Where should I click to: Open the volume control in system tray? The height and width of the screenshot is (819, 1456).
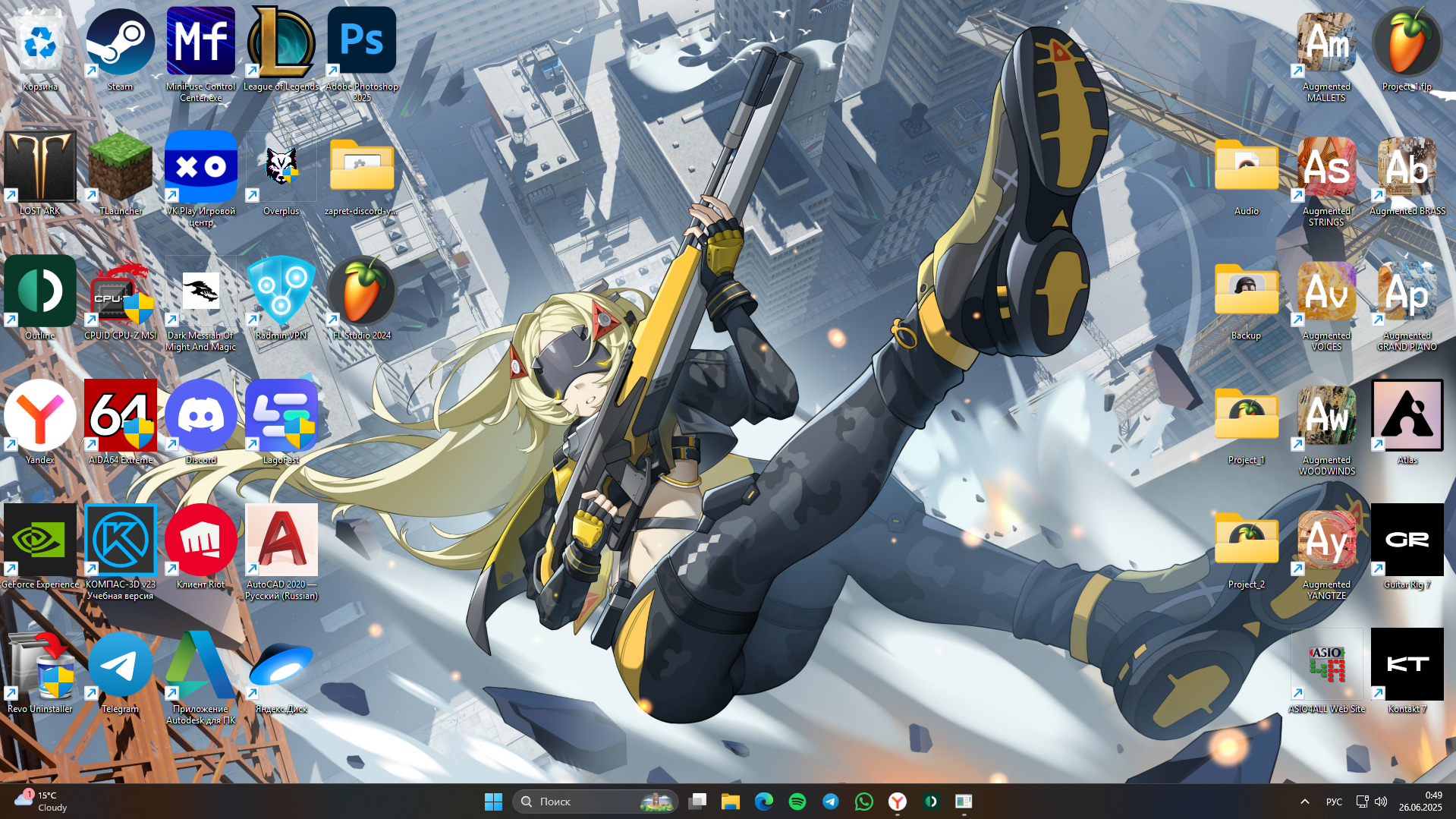tap(1381, 802)
